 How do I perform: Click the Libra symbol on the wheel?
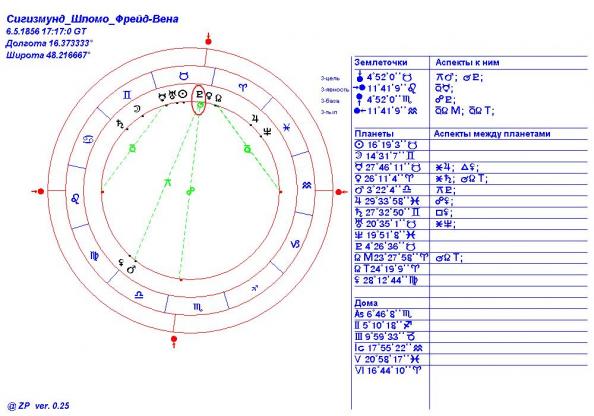click(x=139, y=294)
